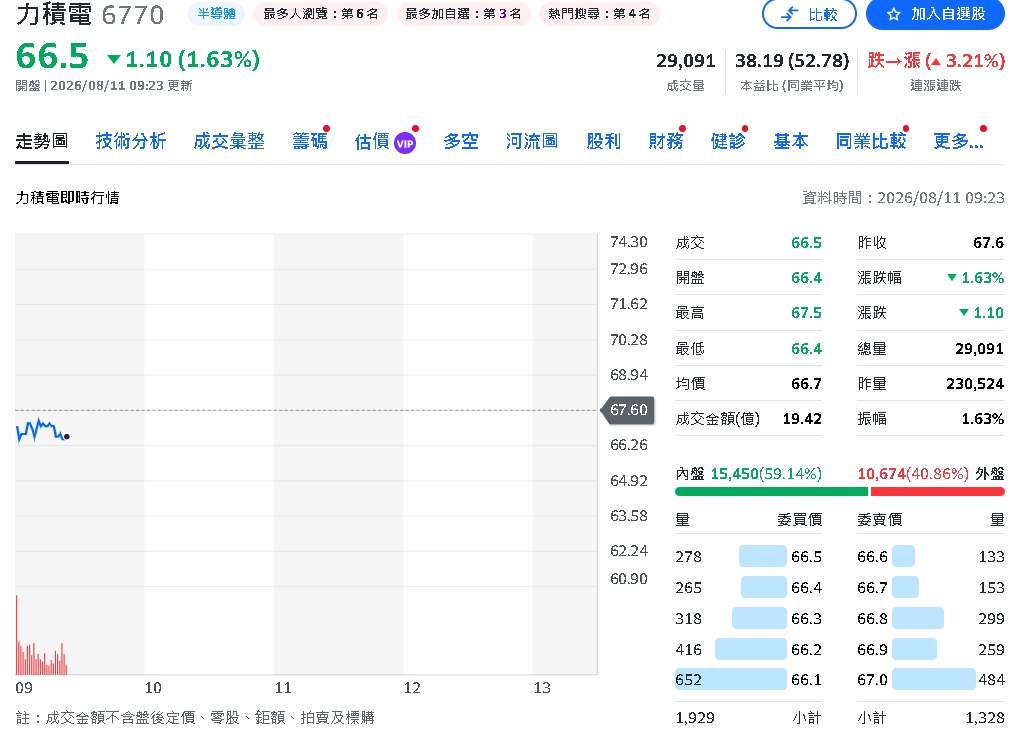Image resolution: width=1022 pixels, height=734 pixels.
Task: Click the compare arrows icon in 比較
Action: tap(790, 14)
